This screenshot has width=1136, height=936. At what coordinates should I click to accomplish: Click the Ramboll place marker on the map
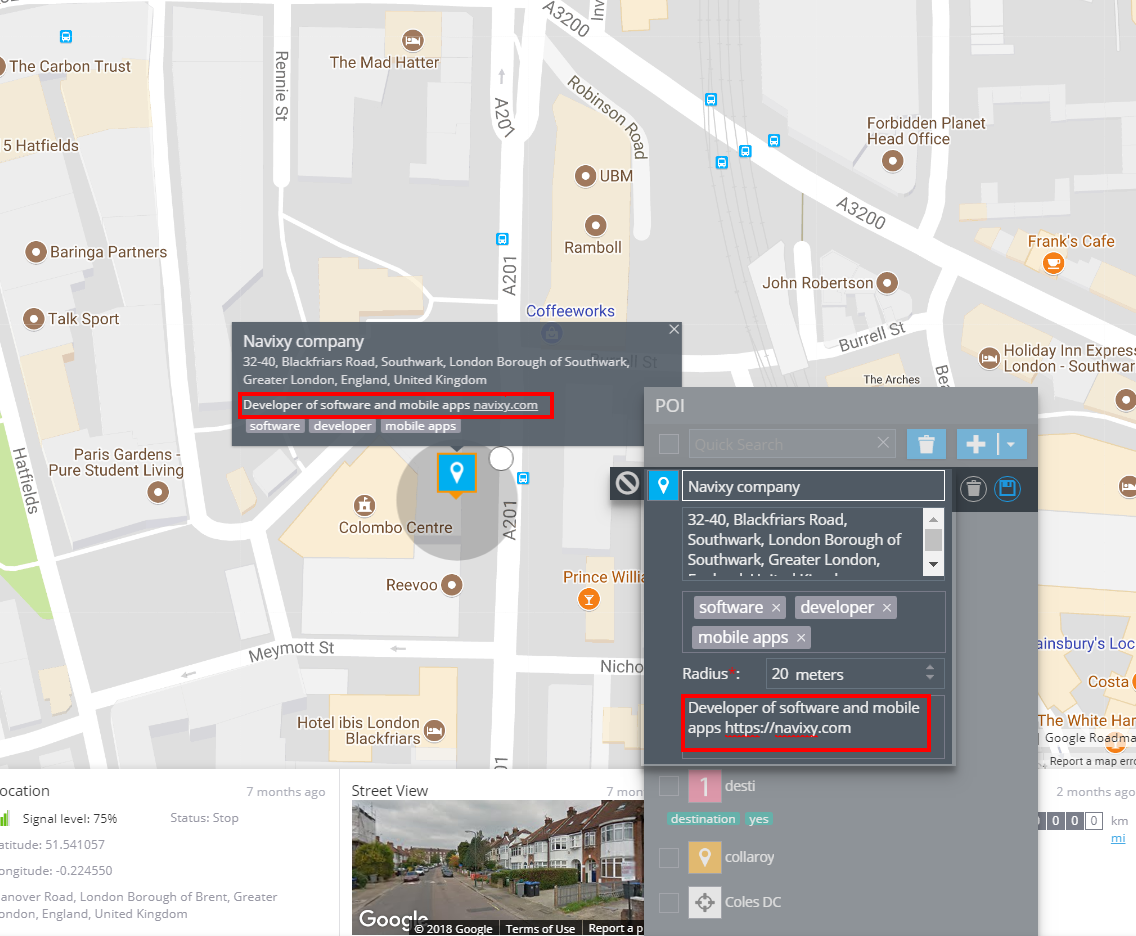pos(596,225)
